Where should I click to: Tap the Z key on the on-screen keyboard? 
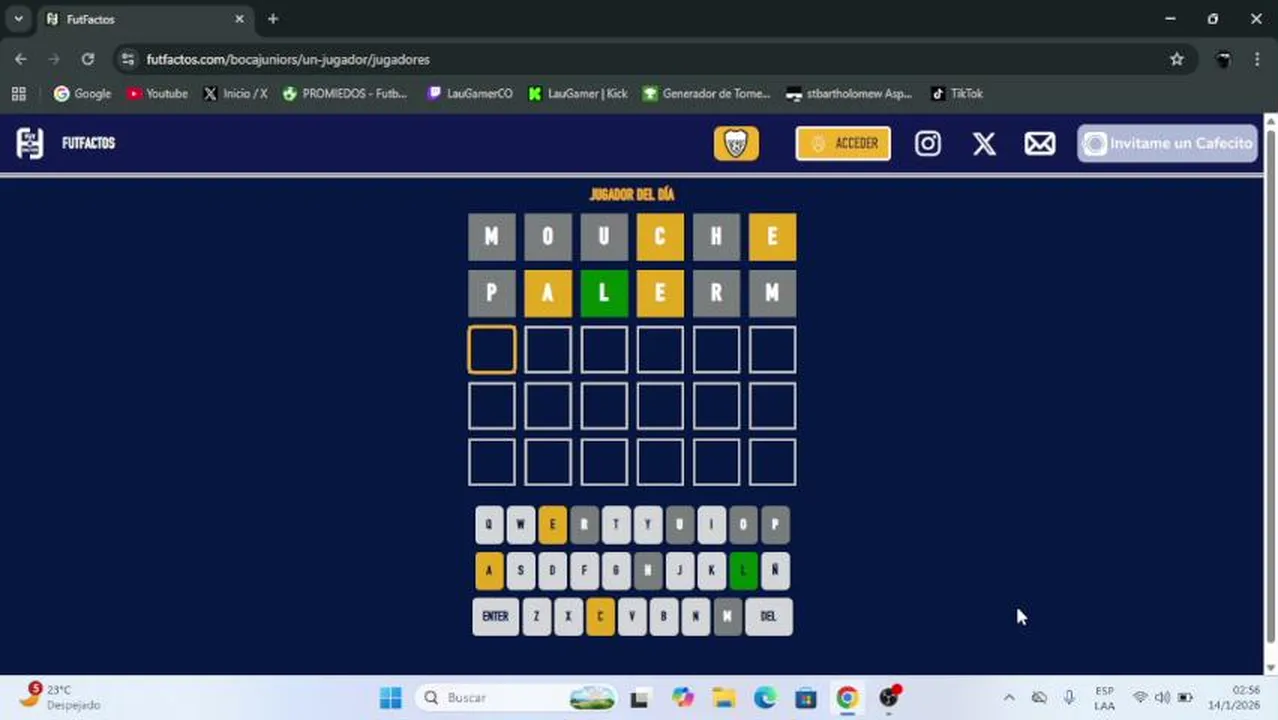click(536, 617)
